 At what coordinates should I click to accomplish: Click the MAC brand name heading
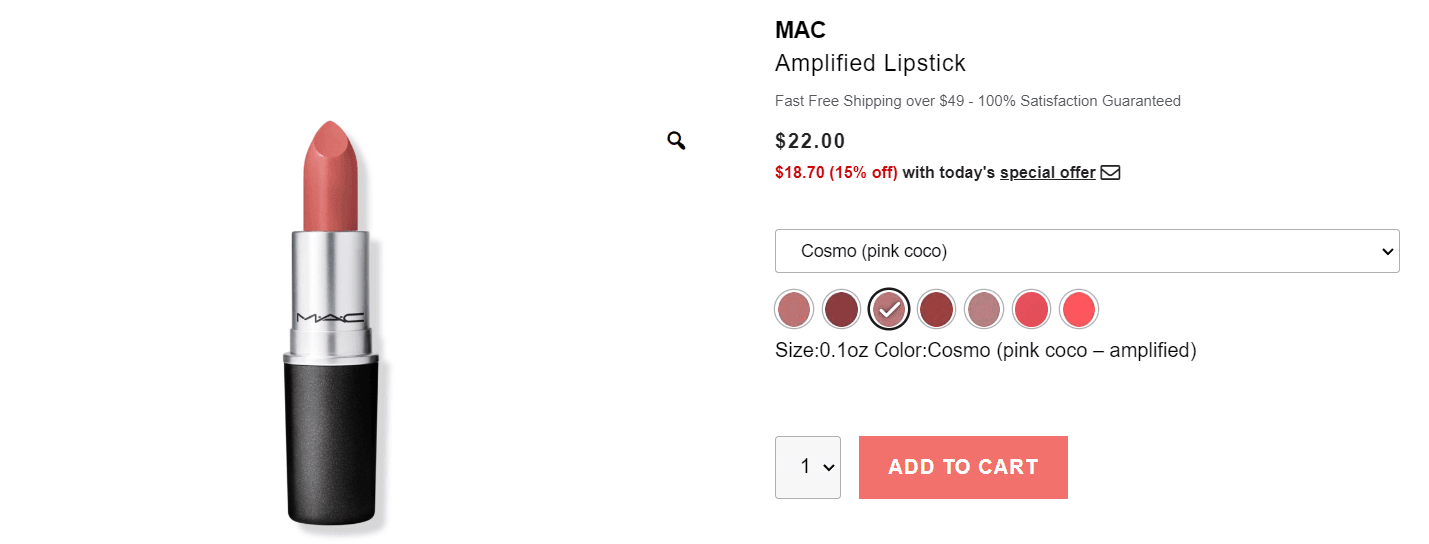(800, 30)
